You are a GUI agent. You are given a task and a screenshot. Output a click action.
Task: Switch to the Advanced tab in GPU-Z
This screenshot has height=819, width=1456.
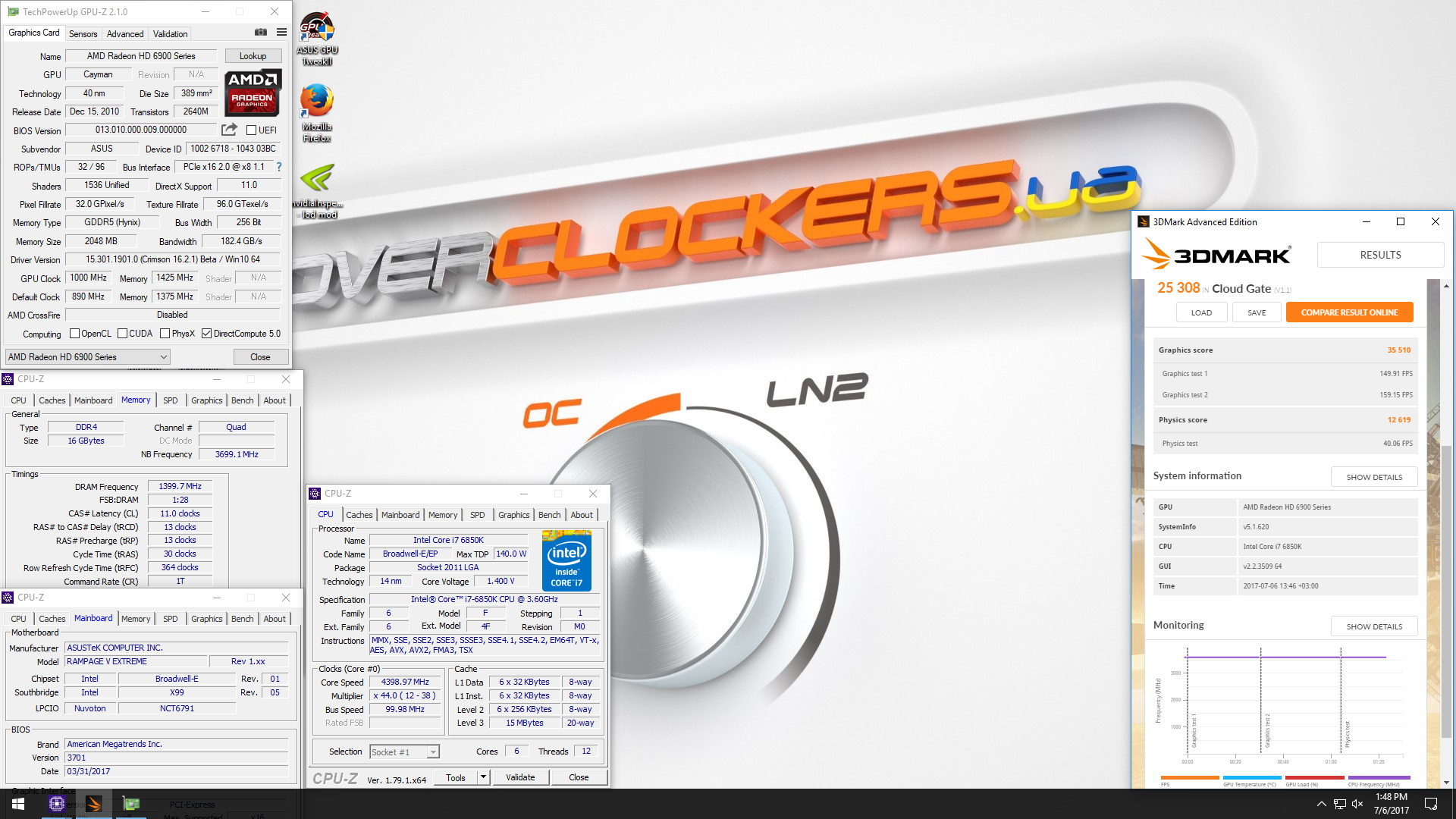pyautogui.click(x=125, y=34)
